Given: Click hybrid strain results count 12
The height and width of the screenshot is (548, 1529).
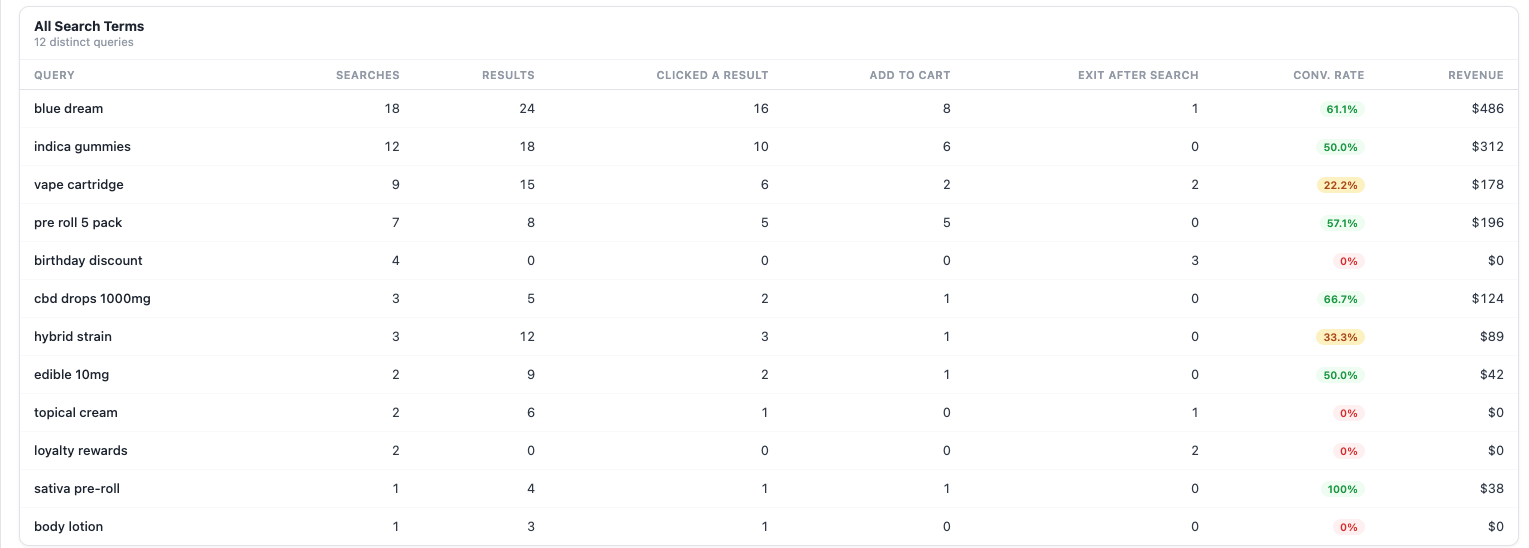Looking at the screenshot, I should click(527, 337).
